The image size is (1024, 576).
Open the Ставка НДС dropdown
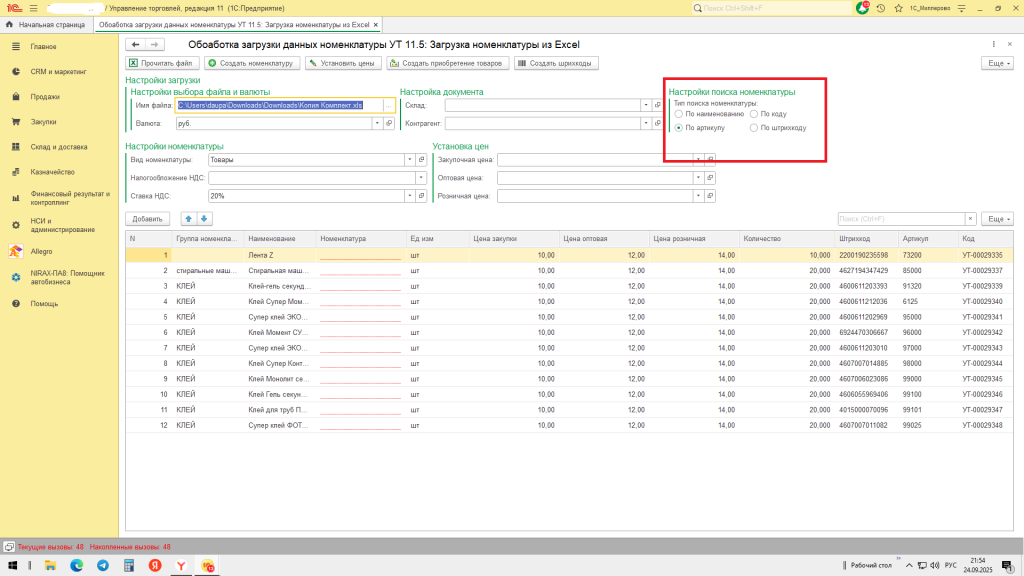tap(408, 196)
